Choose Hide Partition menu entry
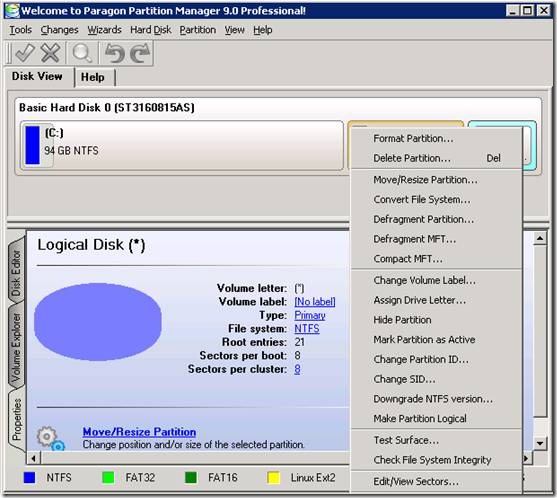Image resolution: width=557 pixels, height=498 pixels. click(x=437, y=320)
